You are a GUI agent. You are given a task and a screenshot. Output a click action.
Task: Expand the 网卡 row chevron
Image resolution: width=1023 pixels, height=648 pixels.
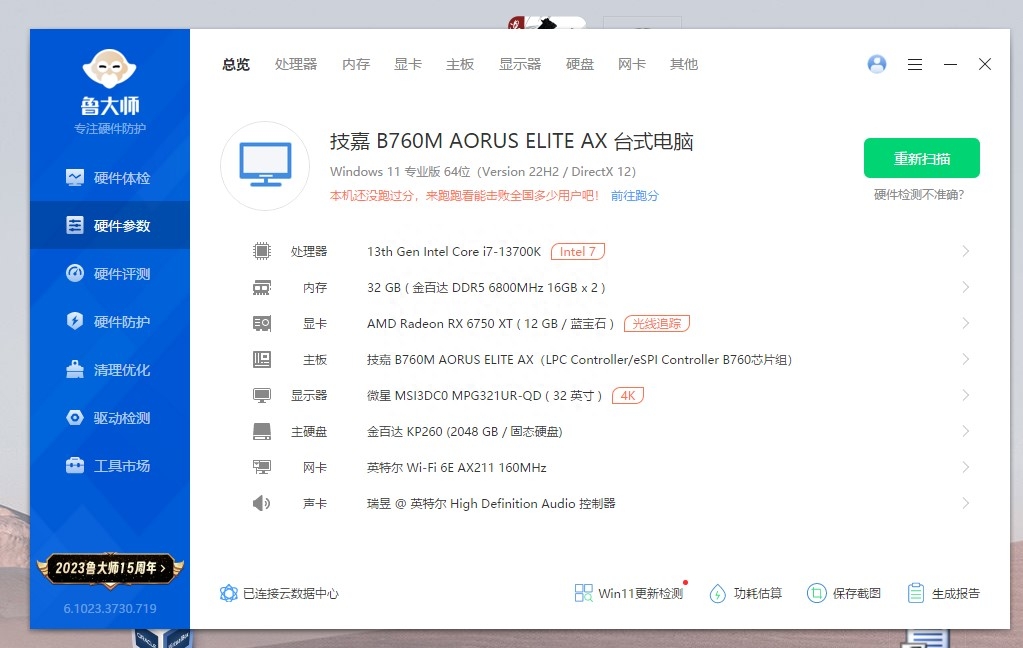tap(966, 467)
